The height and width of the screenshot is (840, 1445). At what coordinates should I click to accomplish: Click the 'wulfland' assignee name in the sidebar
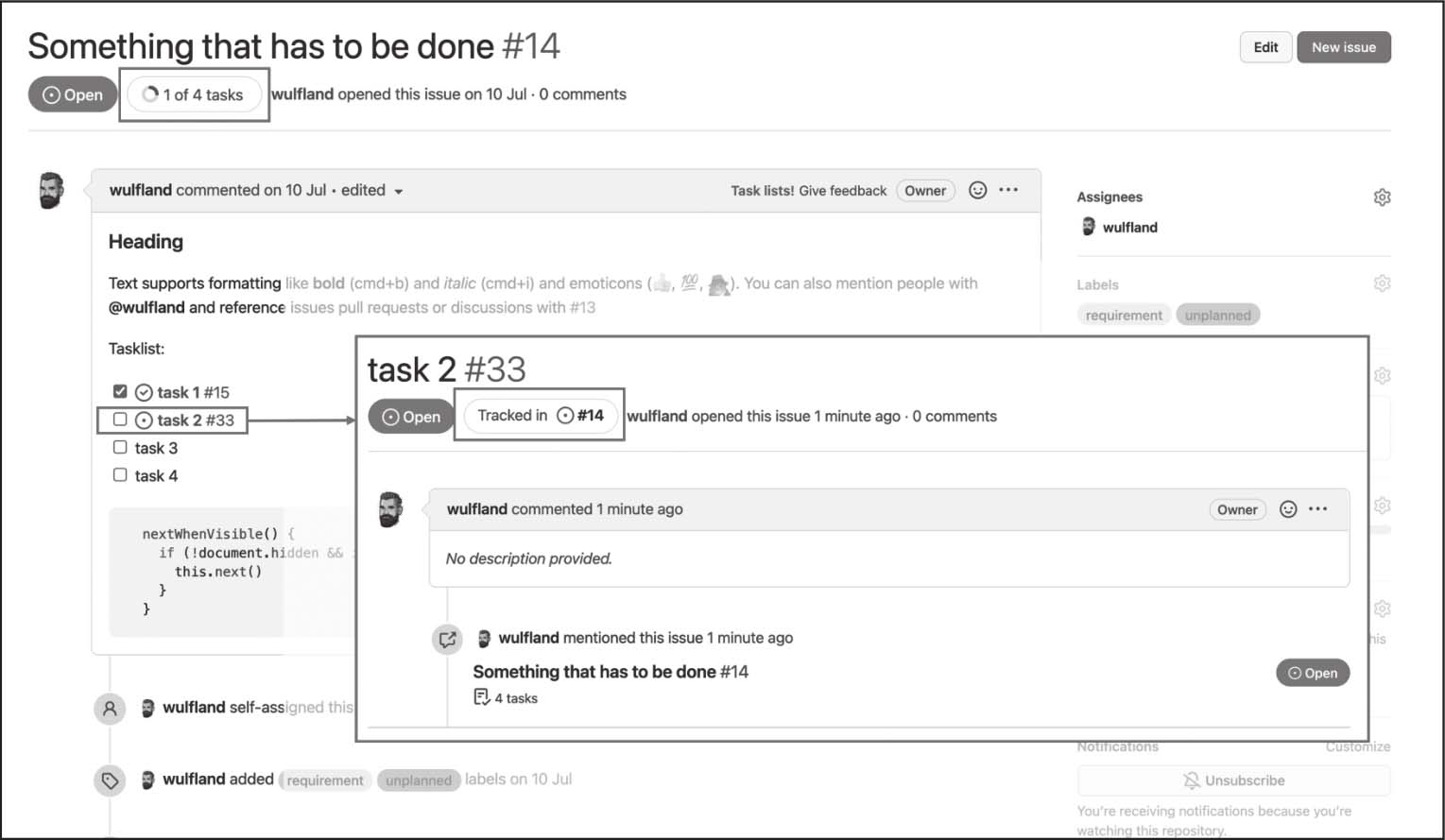coord(1130,228)
